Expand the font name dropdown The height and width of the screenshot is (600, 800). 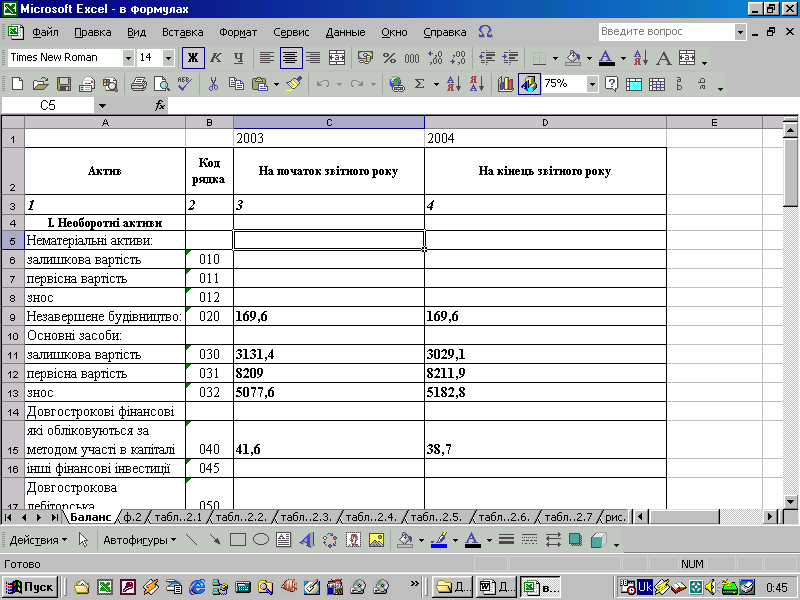(128, 58)
